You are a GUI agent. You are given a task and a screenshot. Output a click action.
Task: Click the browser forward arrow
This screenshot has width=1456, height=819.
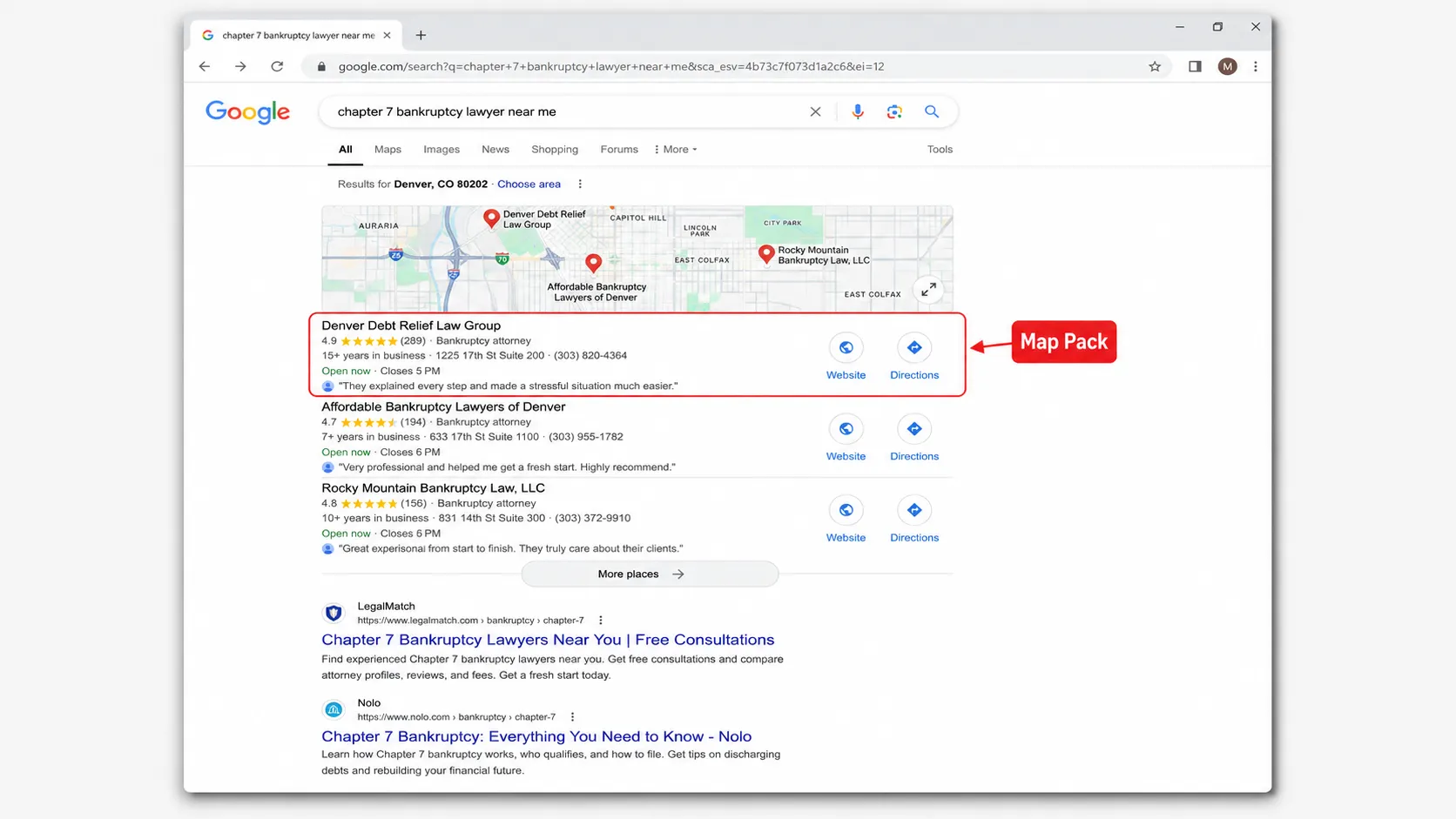pyautogui.click(x=240, y=66)
